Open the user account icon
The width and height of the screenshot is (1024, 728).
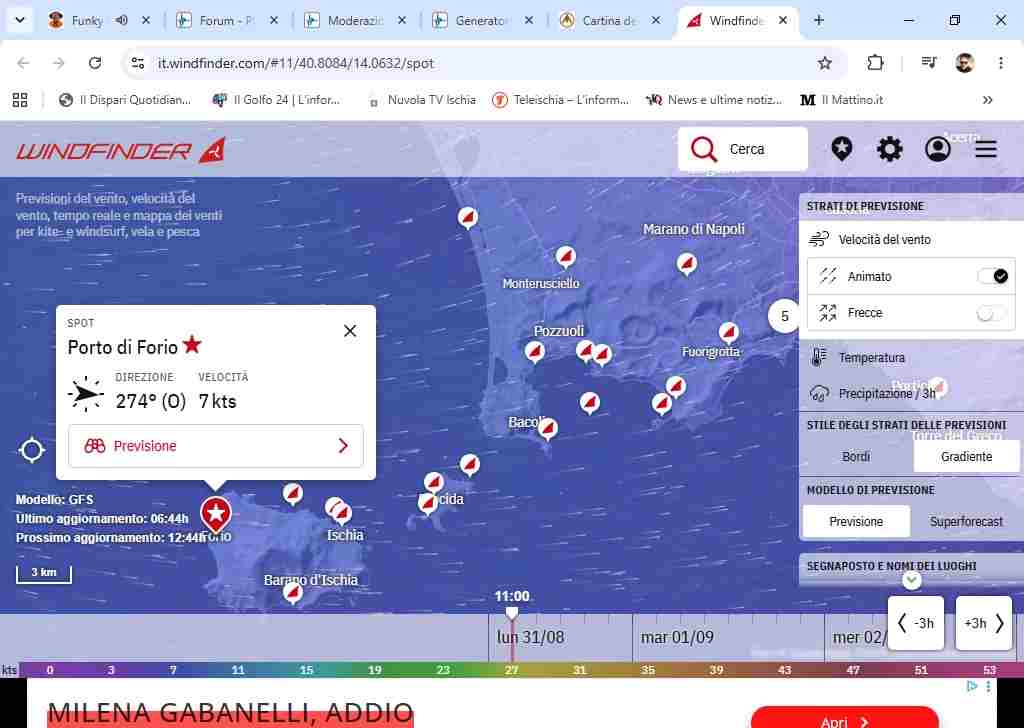point(938,149)
